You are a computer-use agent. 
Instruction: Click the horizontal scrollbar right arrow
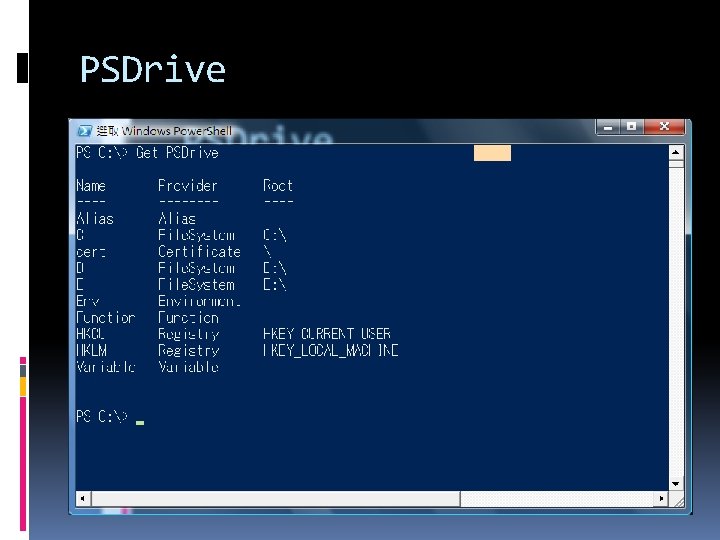pyautogui.click(x=661, y=498)
